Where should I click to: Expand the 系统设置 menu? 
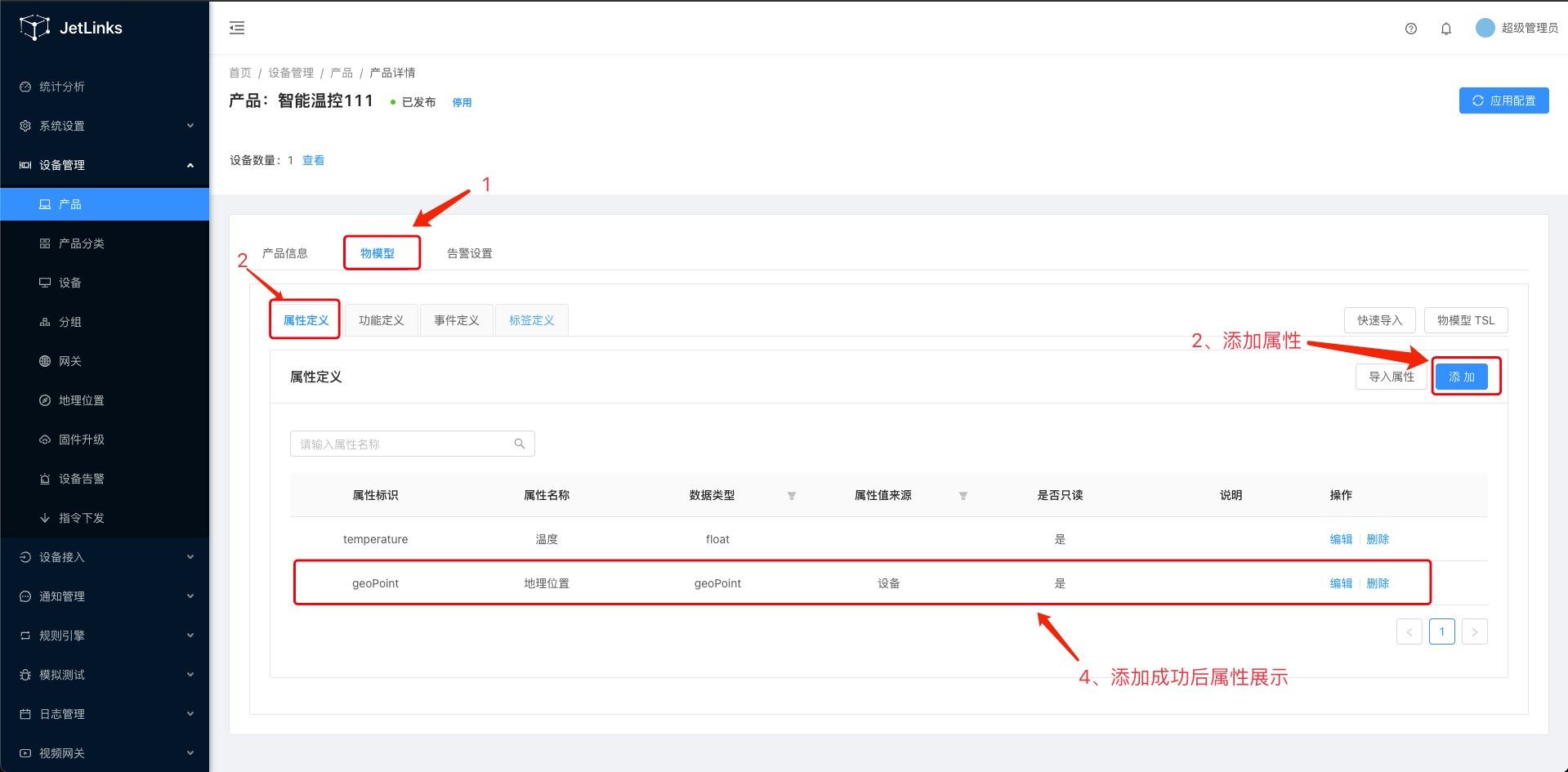105,126
